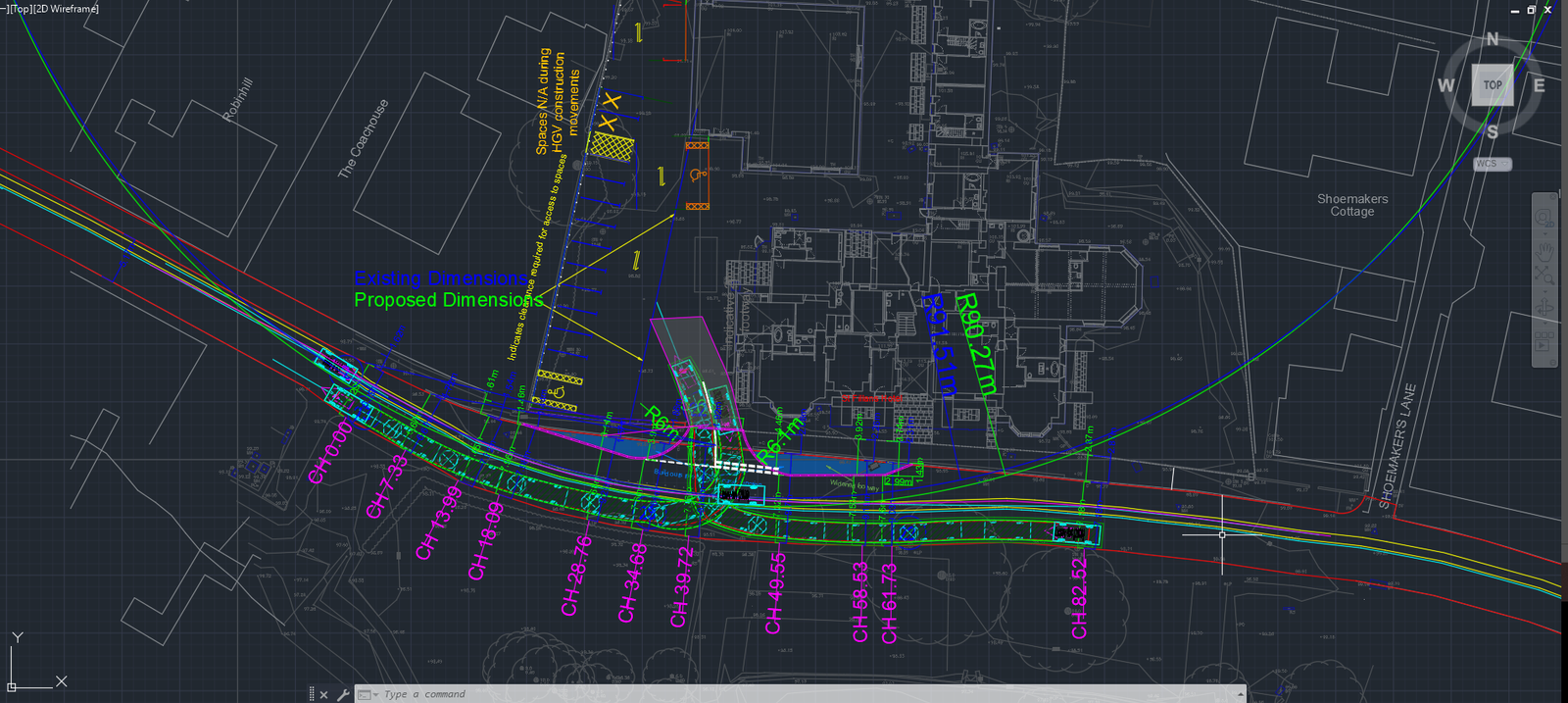The height and width of the screenshot is (703, 1568).
Task: Click the ViewCube West compass letter
Action: coord(1445,85)
